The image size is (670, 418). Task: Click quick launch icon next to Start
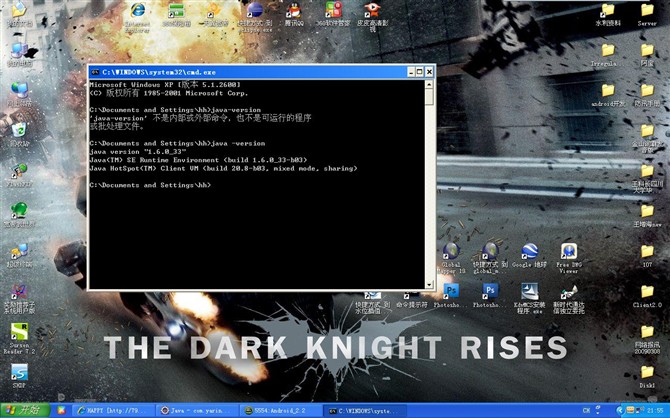pos(61,410)
